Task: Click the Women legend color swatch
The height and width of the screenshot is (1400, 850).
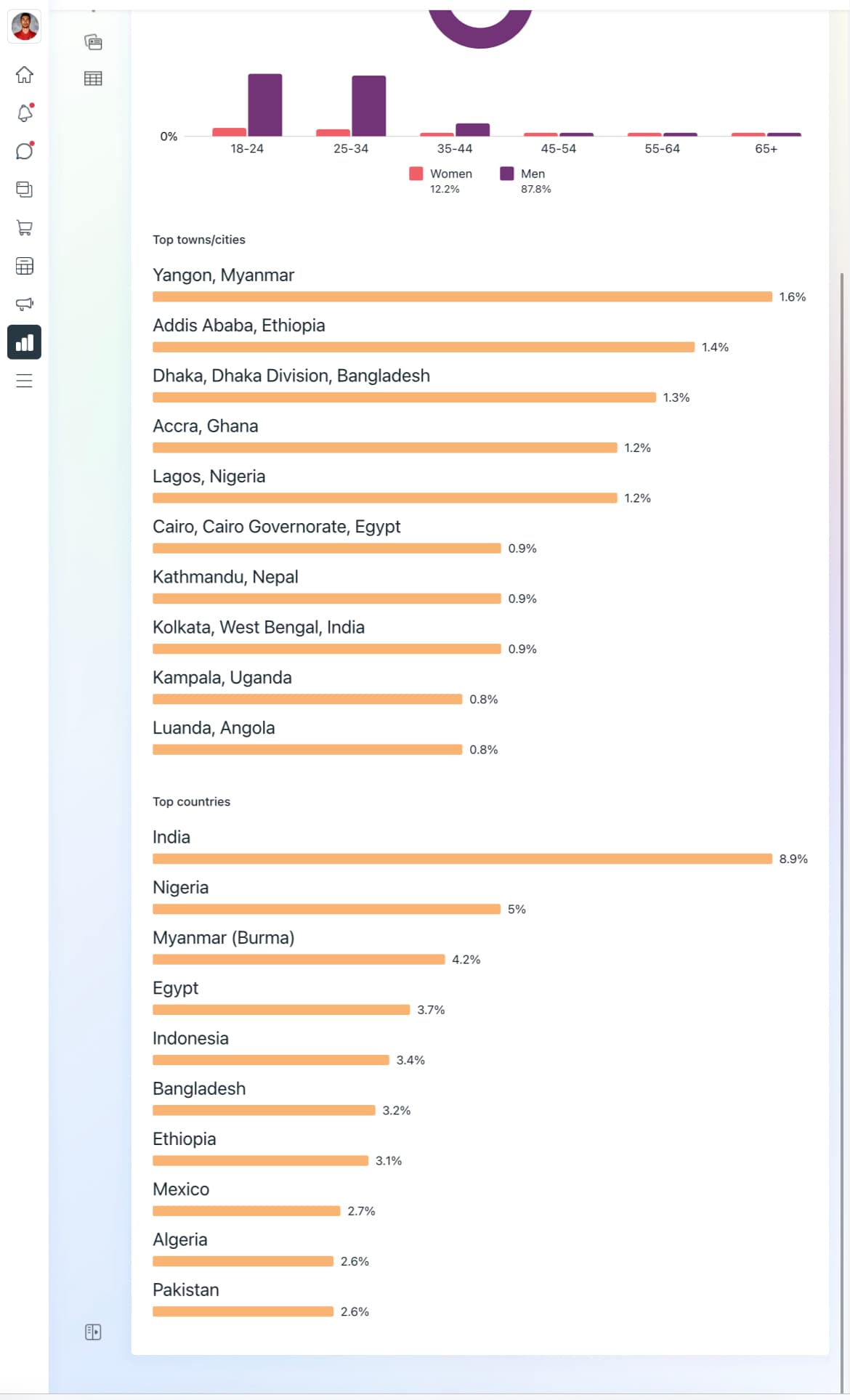Action: (x=416, y=174)
